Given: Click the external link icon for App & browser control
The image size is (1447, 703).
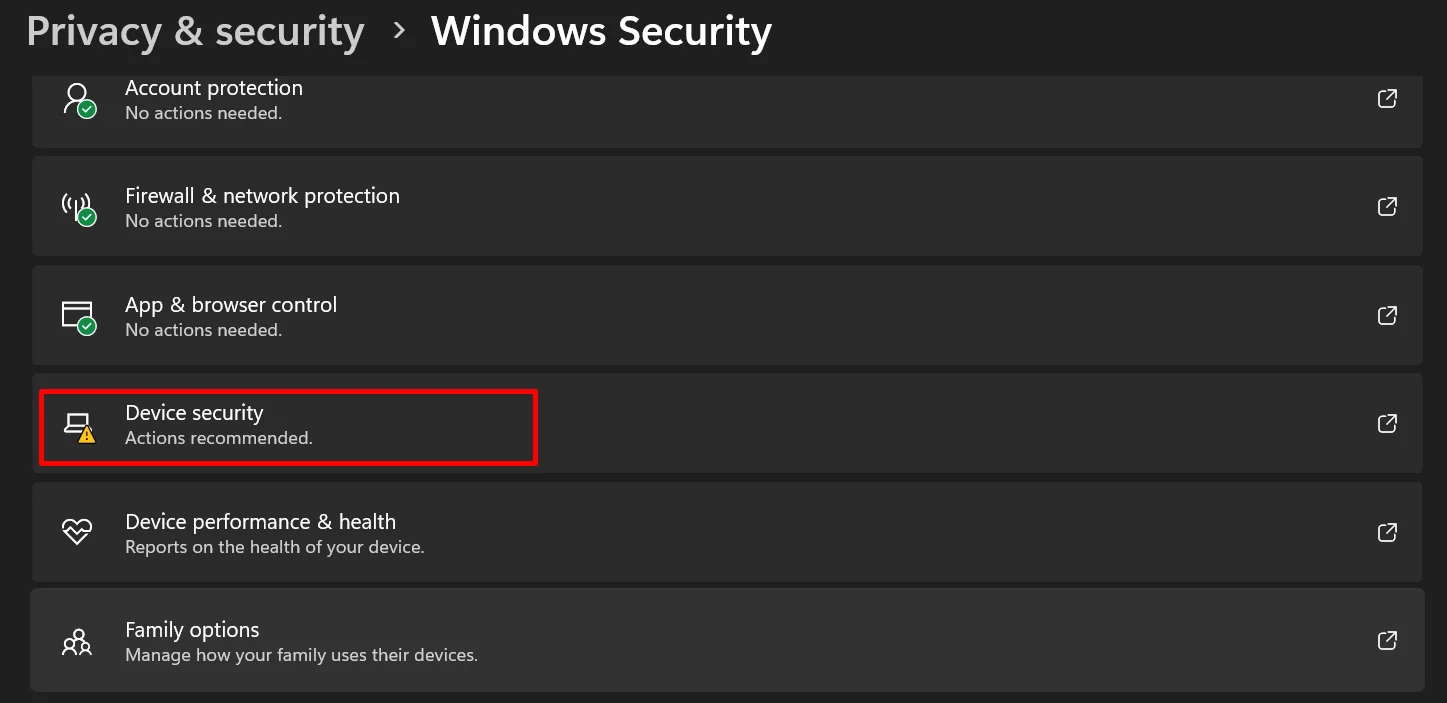Looking at the screenshot, I should [x=1387, y=315].
